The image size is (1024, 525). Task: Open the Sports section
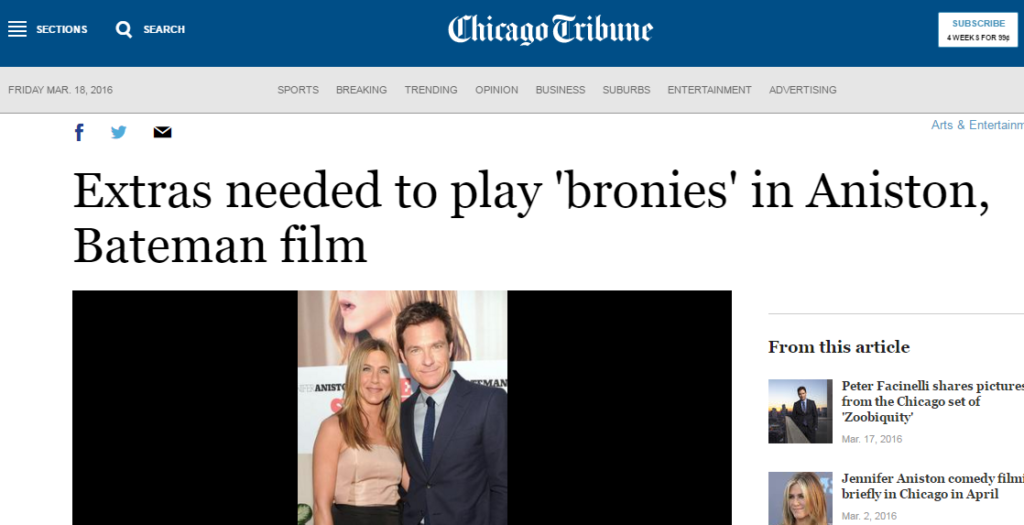click(x=298, y=90)
